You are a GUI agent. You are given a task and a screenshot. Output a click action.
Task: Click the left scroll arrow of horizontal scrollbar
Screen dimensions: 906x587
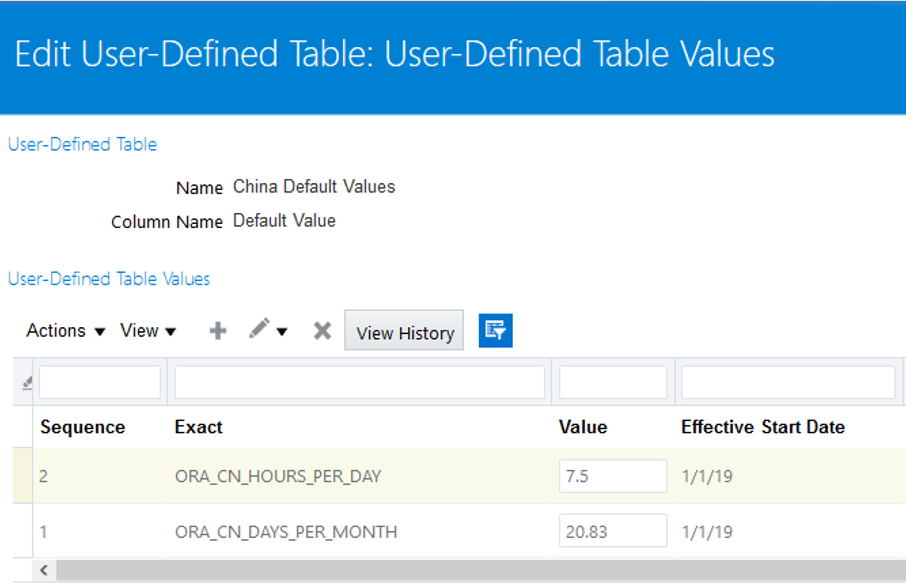(x=43, y=571)
